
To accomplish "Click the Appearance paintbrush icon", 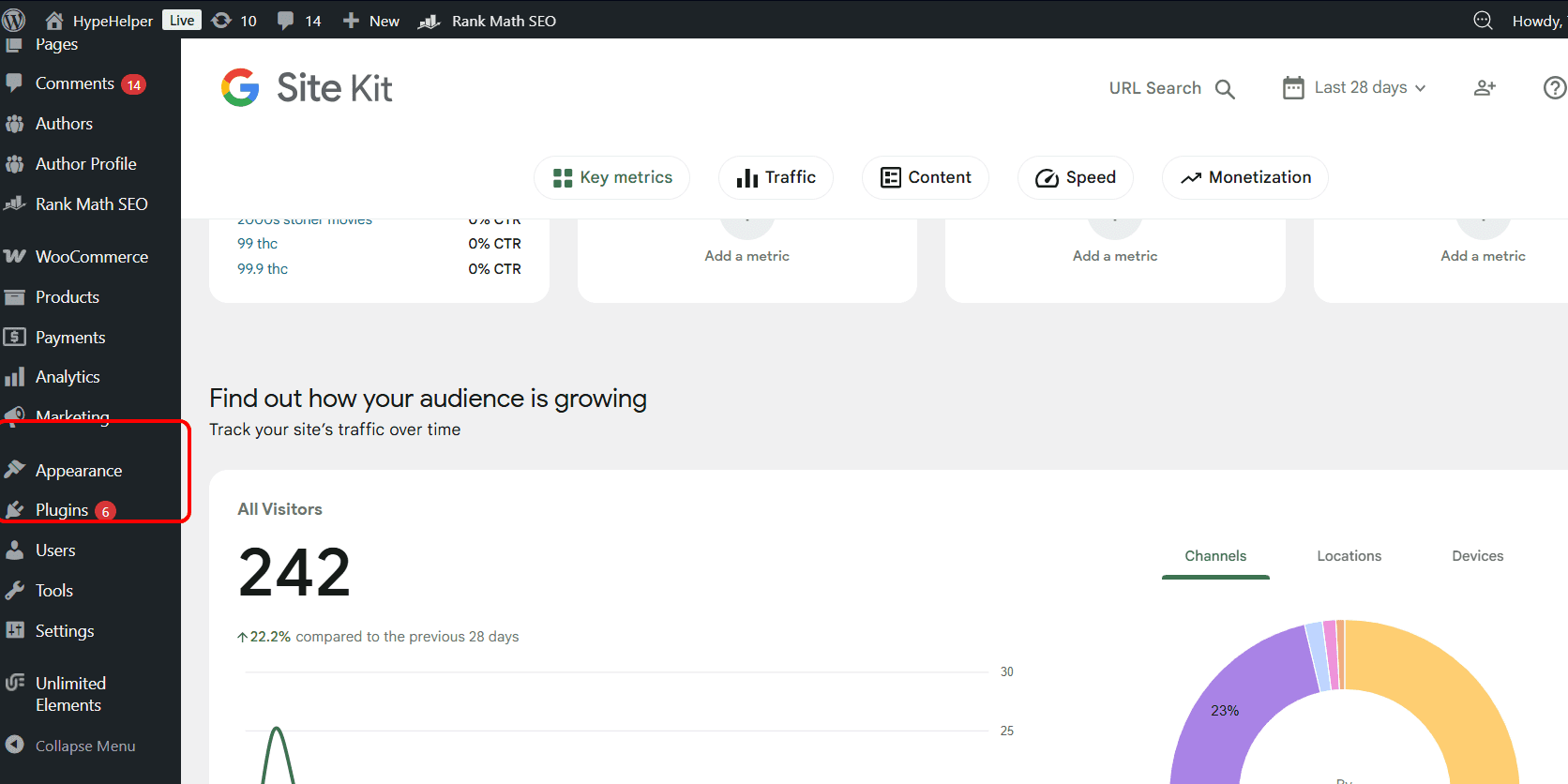I will tap(14, 469).
